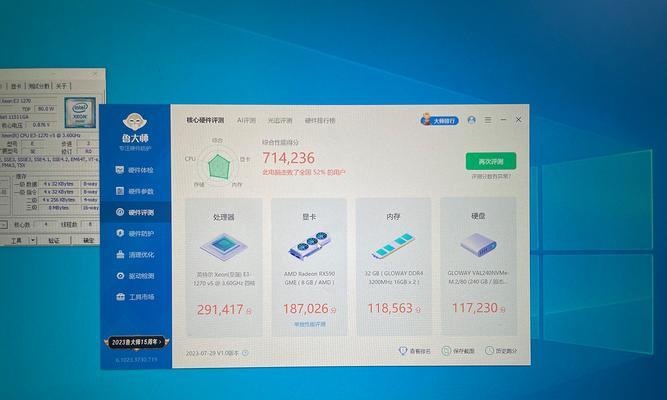Click the 内存 card title
The width and height of the screenshot is (667, 400).
click(393, 217)
